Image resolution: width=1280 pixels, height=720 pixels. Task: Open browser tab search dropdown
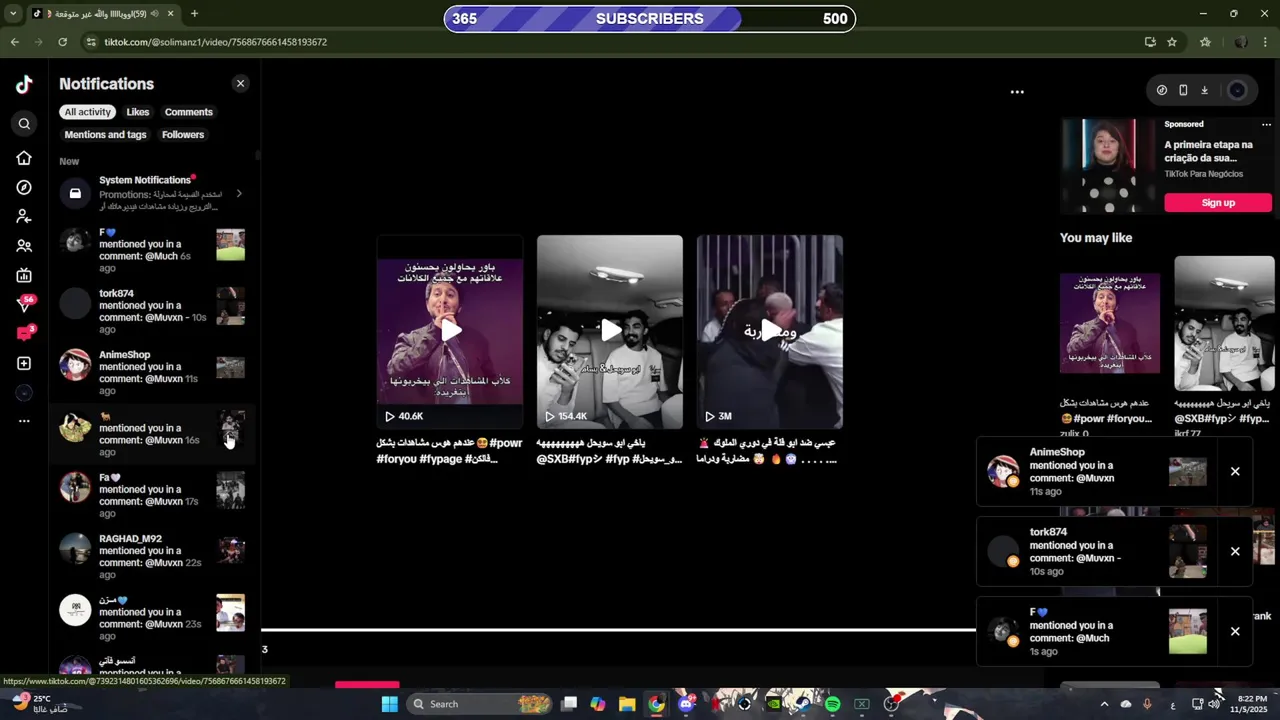coord(13,14)
